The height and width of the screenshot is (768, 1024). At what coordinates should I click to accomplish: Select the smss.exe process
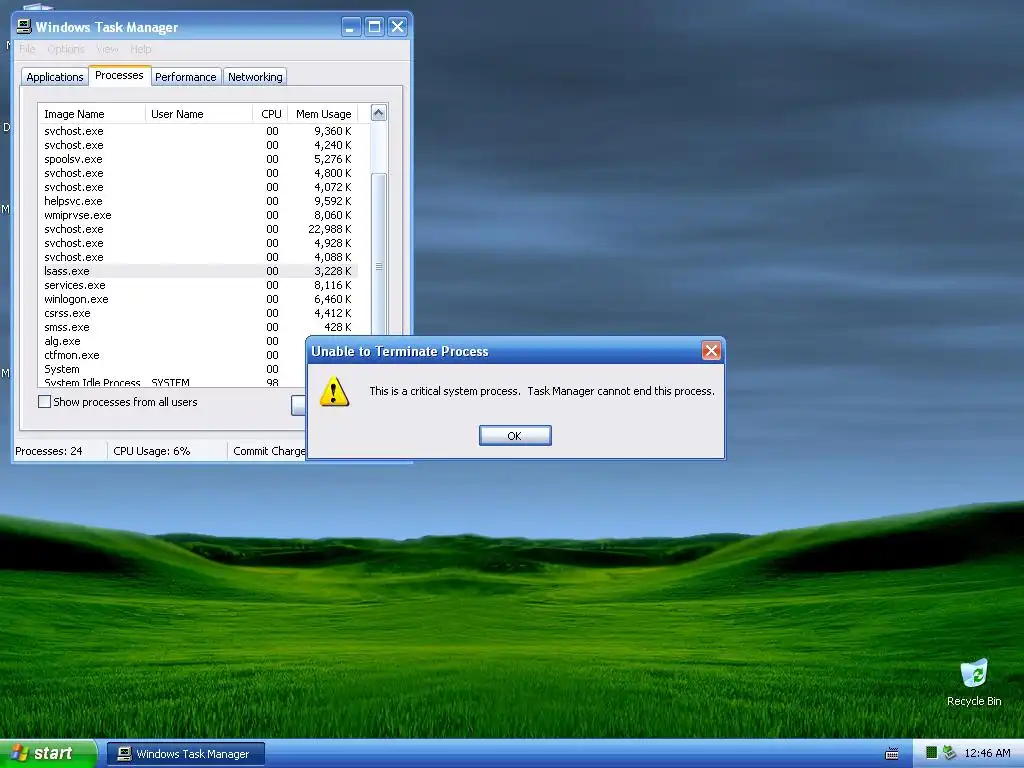point(198,327)
